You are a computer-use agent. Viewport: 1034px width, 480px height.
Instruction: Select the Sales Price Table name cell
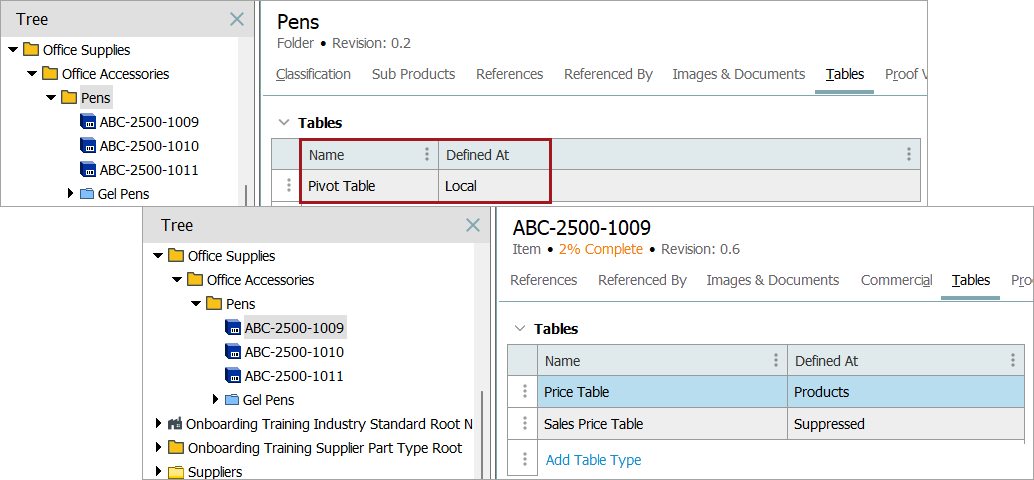[663, 423]
